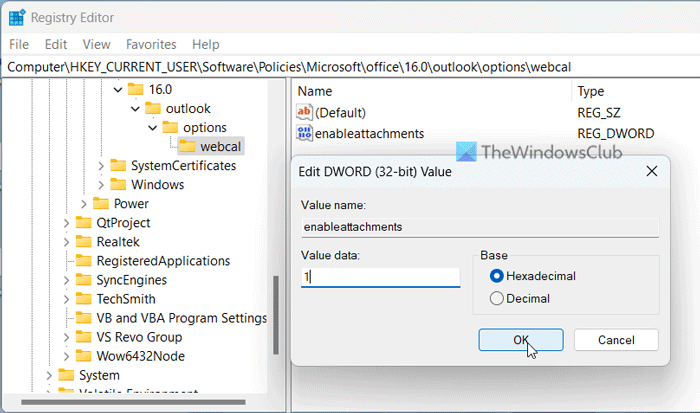The image size is (700, 413).
Task: Open the Help menu
Action: 205,44
